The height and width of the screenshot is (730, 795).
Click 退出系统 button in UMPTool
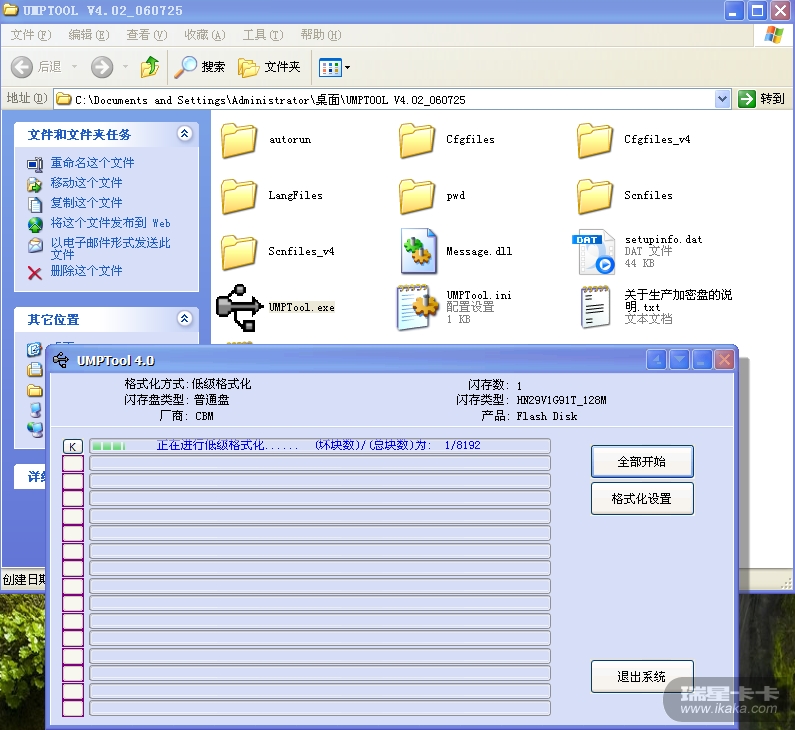642,677
